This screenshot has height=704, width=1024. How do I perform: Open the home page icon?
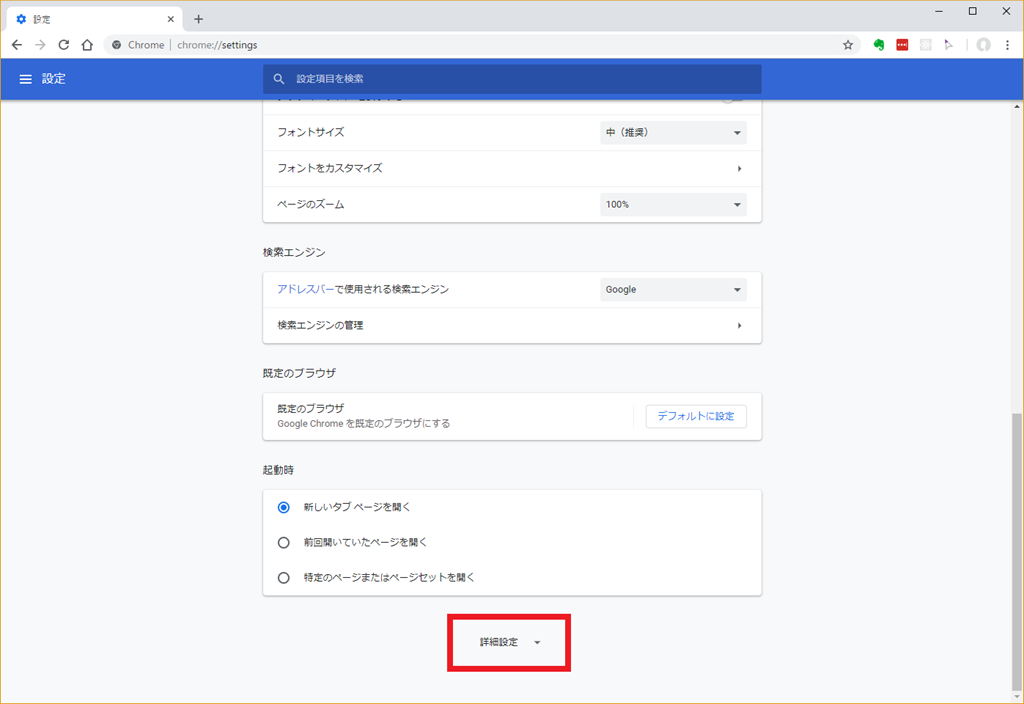click(x=87, y=45)
